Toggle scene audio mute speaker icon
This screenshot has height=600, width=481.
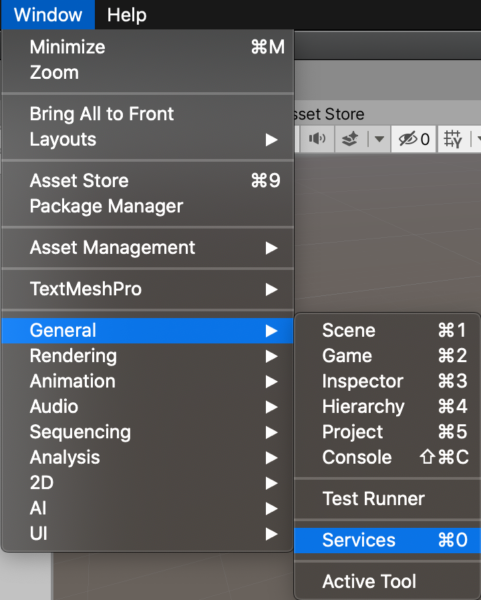point(317,139)
